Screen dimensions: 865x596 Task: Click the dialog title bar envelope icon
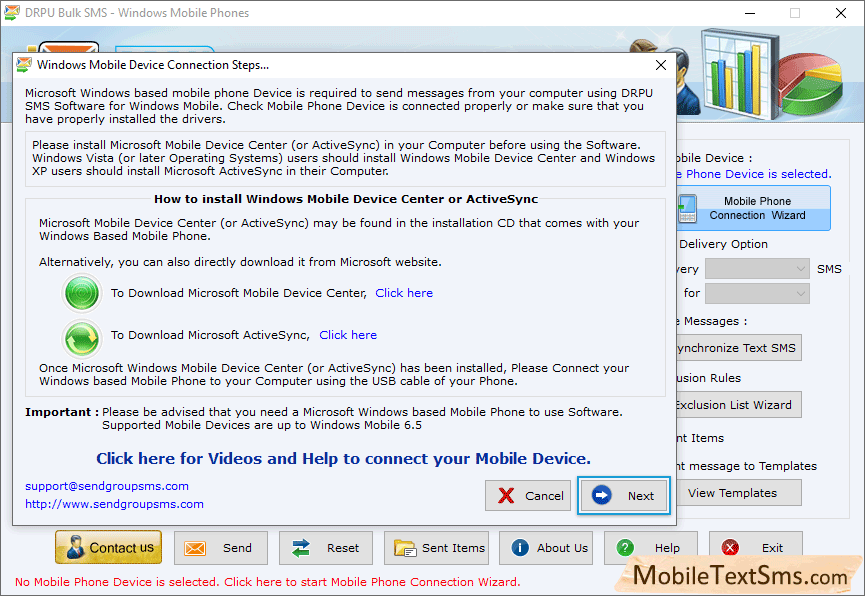click(x=24, y=65)
